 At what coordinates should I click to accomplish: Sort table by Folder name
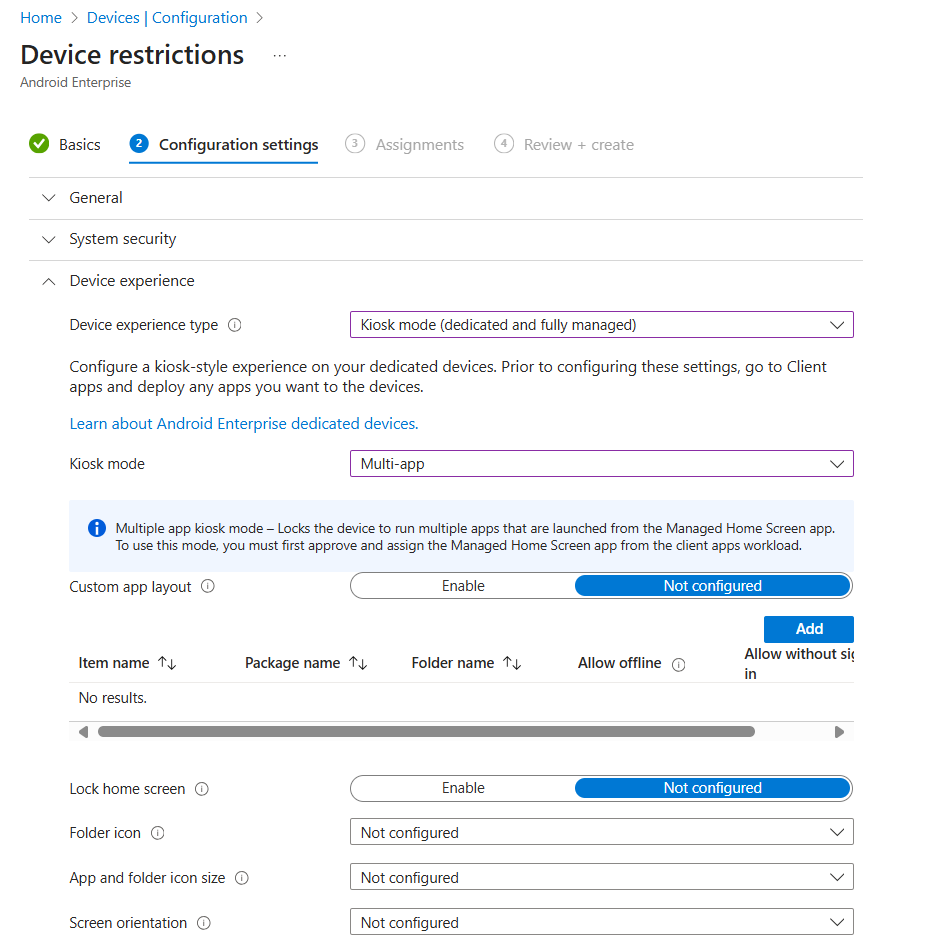pyautogui.click(x=512, y=663)
